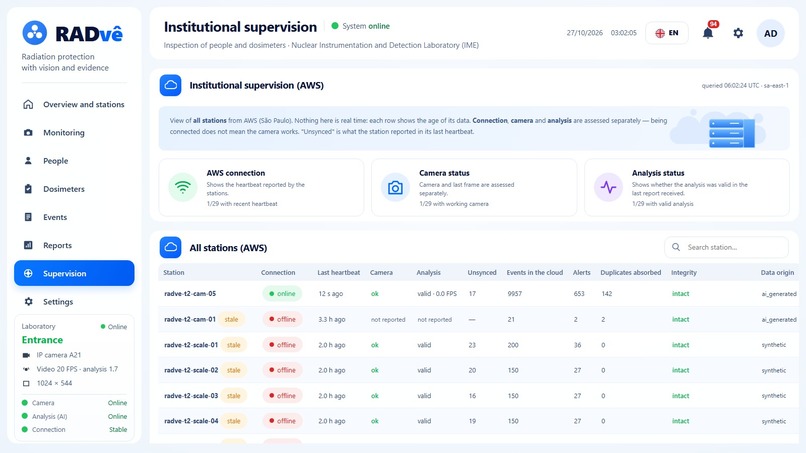Screen dimensions: 806x453
Task: Click the cloud icon for All stations (AWS)
Action: point(170,247)
